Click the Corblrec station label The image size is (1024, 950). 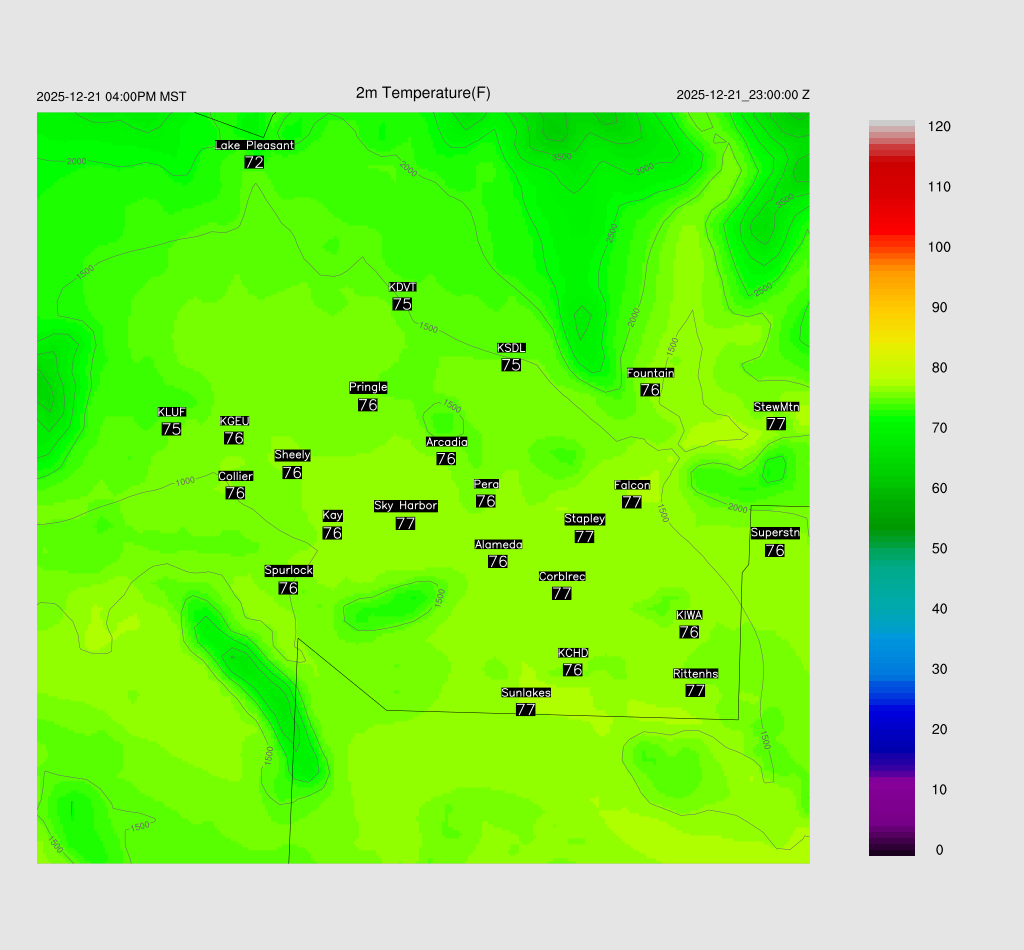coord(561,577)
